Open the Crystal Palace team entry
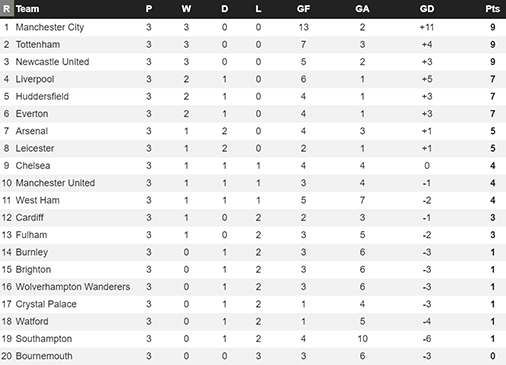The height and width of the screenshot is (365, 506). [x=46, y=304]
